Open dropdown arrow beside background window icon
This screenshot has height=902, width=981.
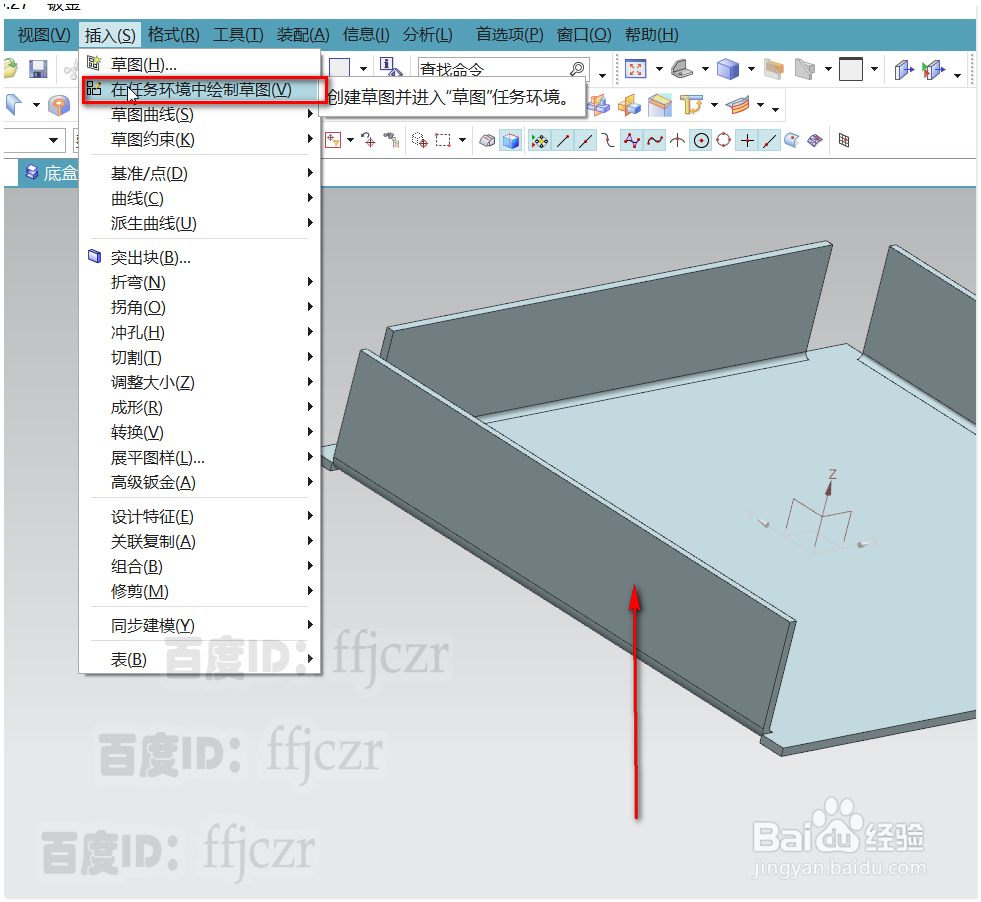click(x=875, y=69)
